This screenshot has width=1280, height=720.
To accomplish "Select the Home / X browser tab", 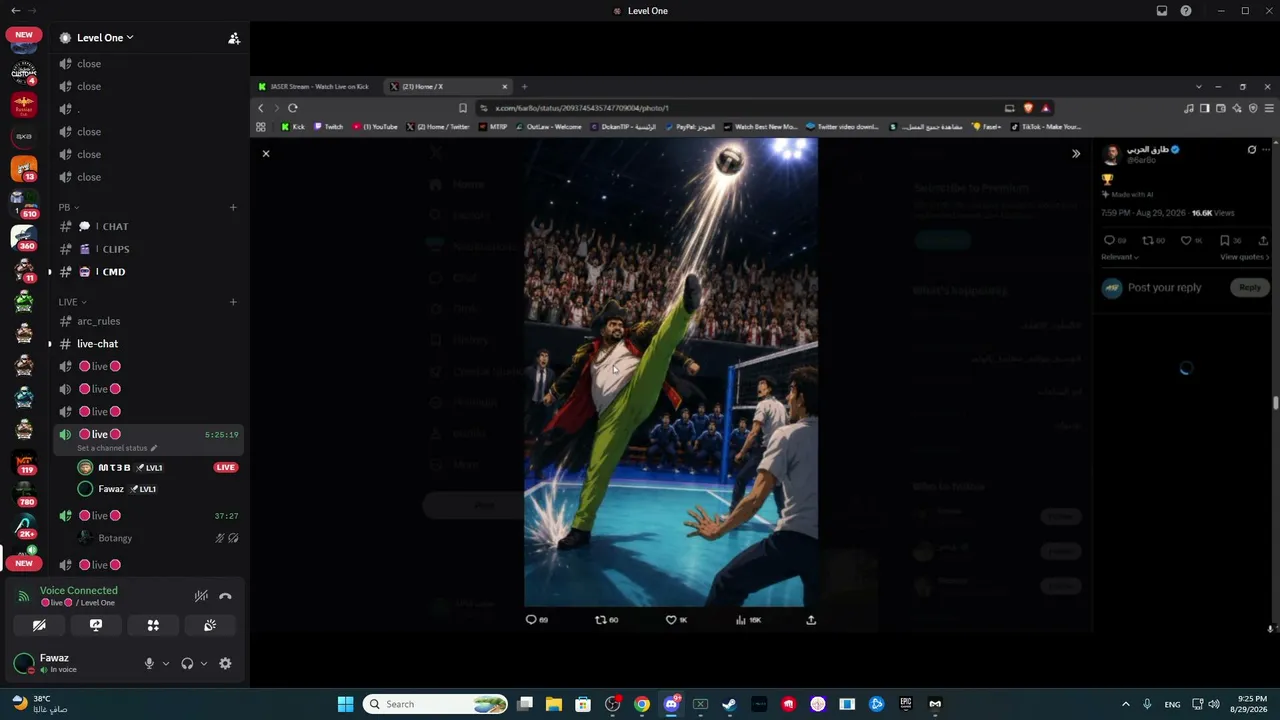I will [x=450, y=87].
